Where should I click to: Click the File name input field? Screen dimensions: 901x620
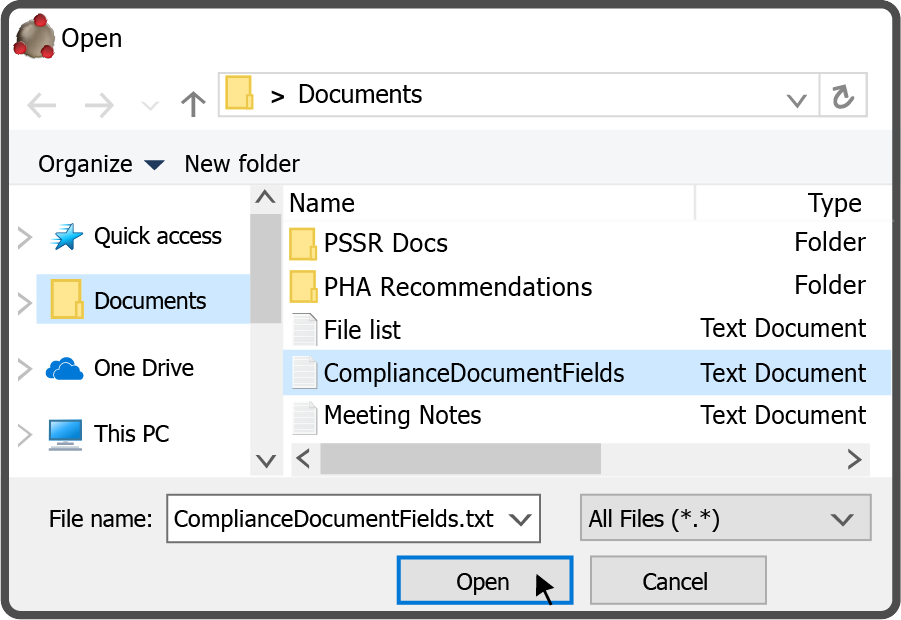pyautogui.click(x=335, y=519)
